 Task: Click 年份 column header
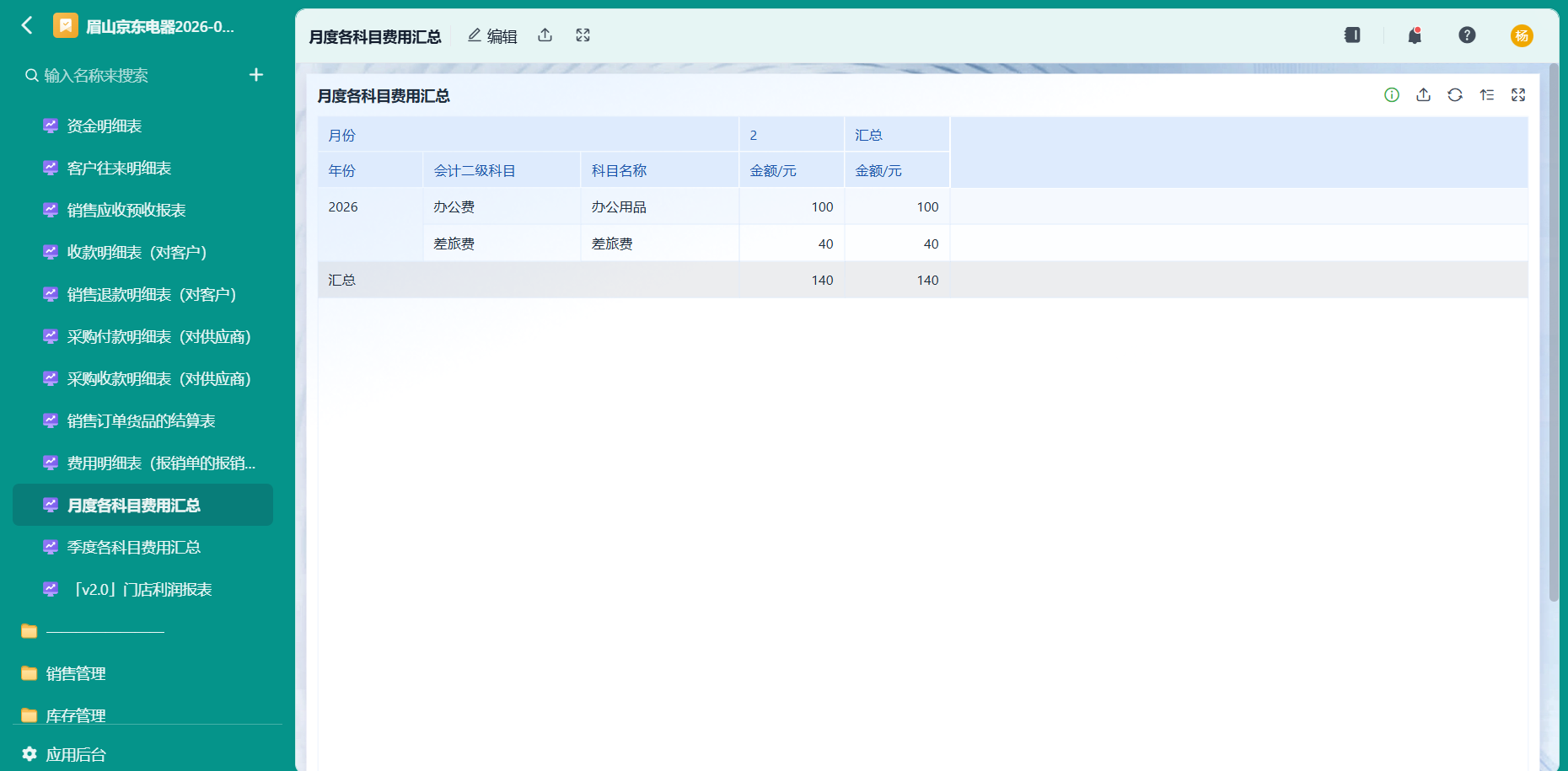[x=370, y=170]
